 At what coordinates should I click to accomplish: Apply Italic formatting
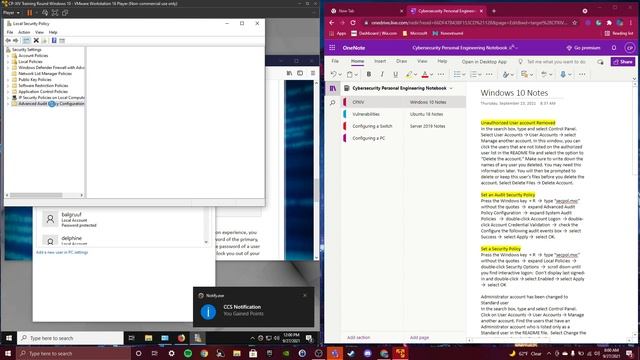pos(382,74)
